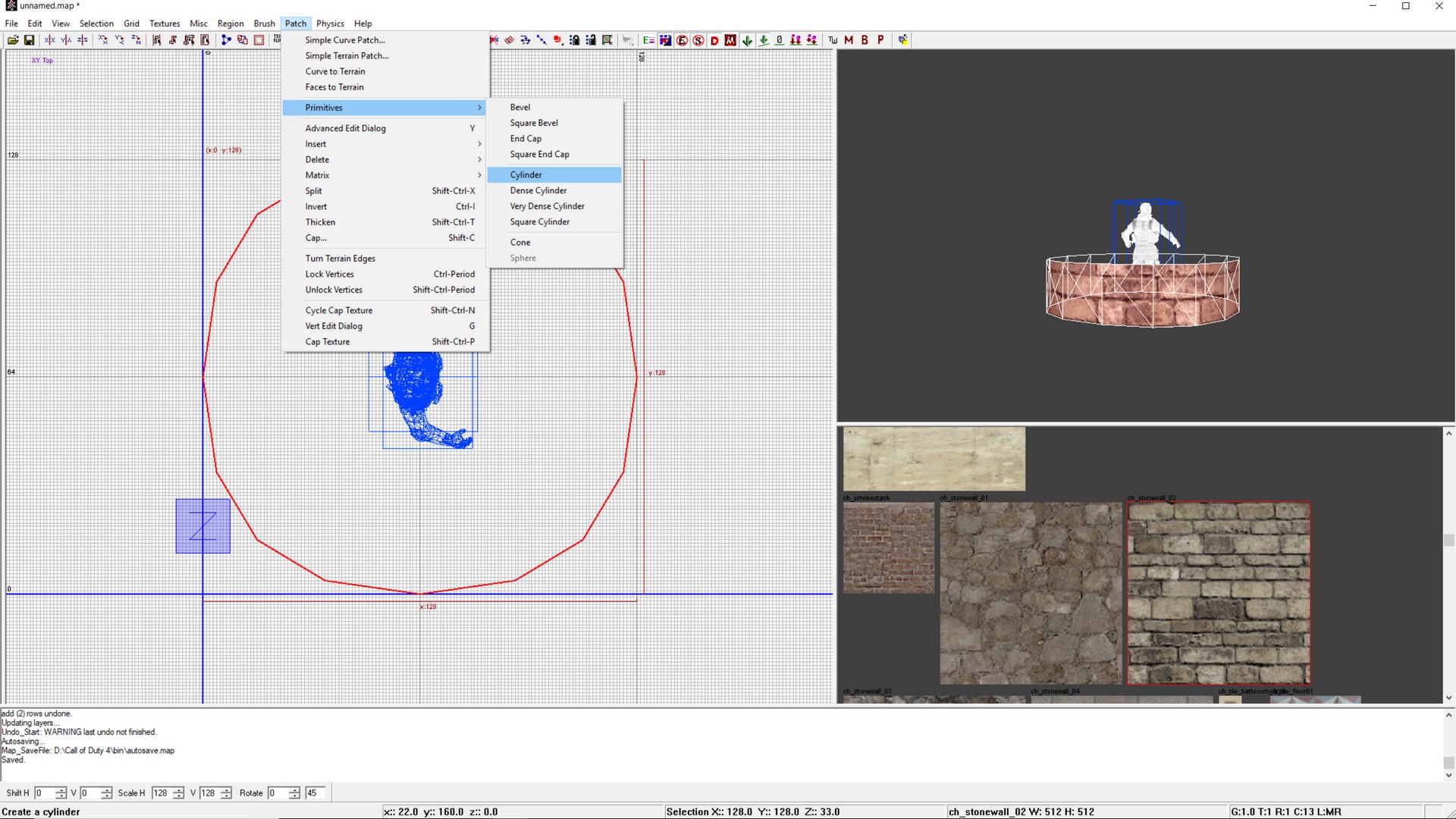Open the File menu
Image resolution: width=1456 pixels, height=819 pixels.
coord(11,24)
